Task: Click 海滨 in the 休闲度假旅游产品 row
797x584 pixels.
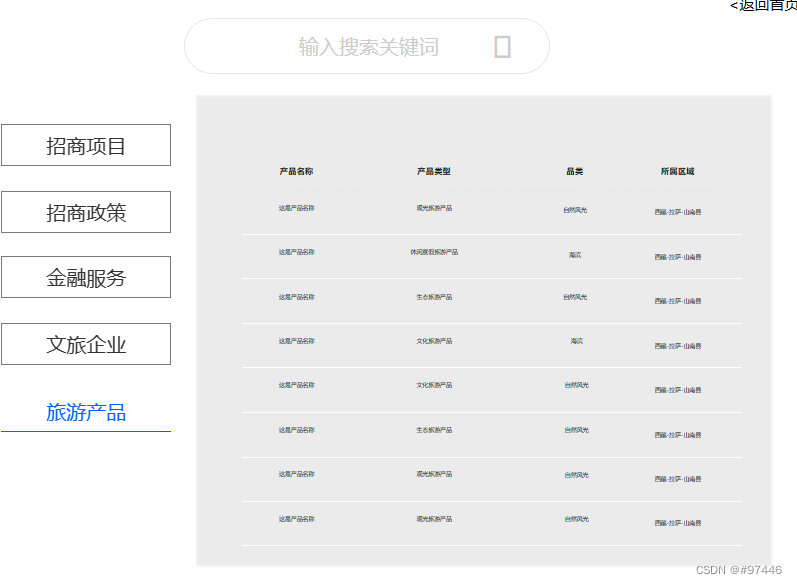Action: (575, 255)
